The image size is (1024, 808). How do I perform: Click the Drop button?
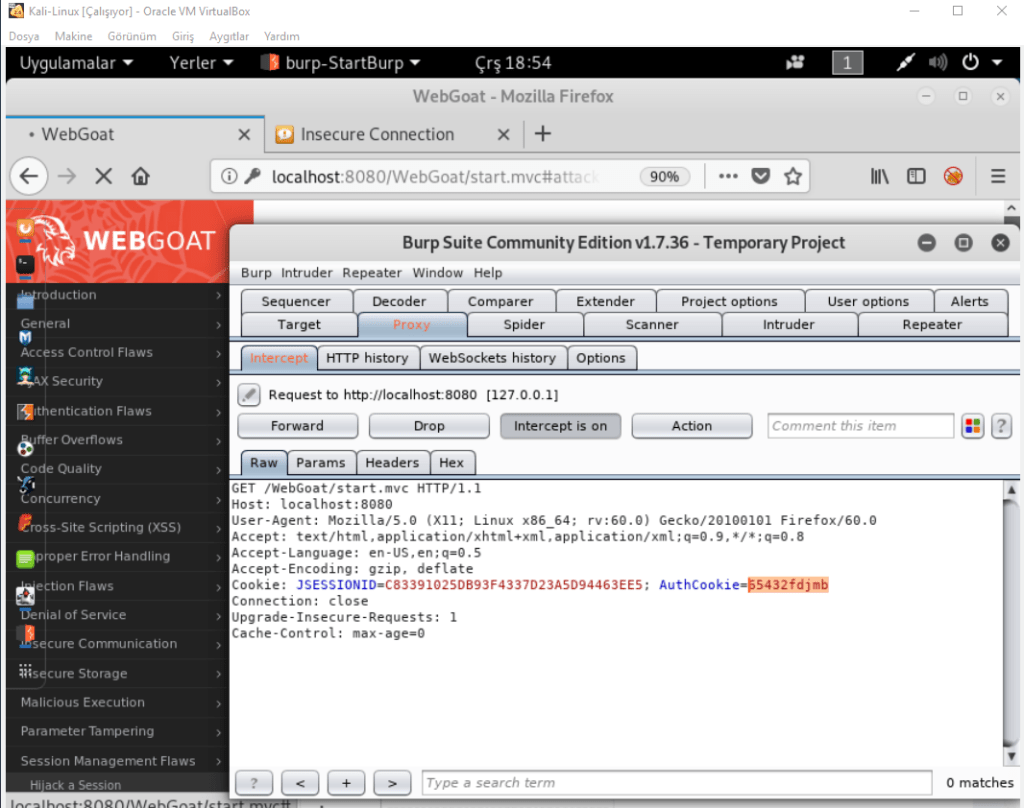coord(429,426)
